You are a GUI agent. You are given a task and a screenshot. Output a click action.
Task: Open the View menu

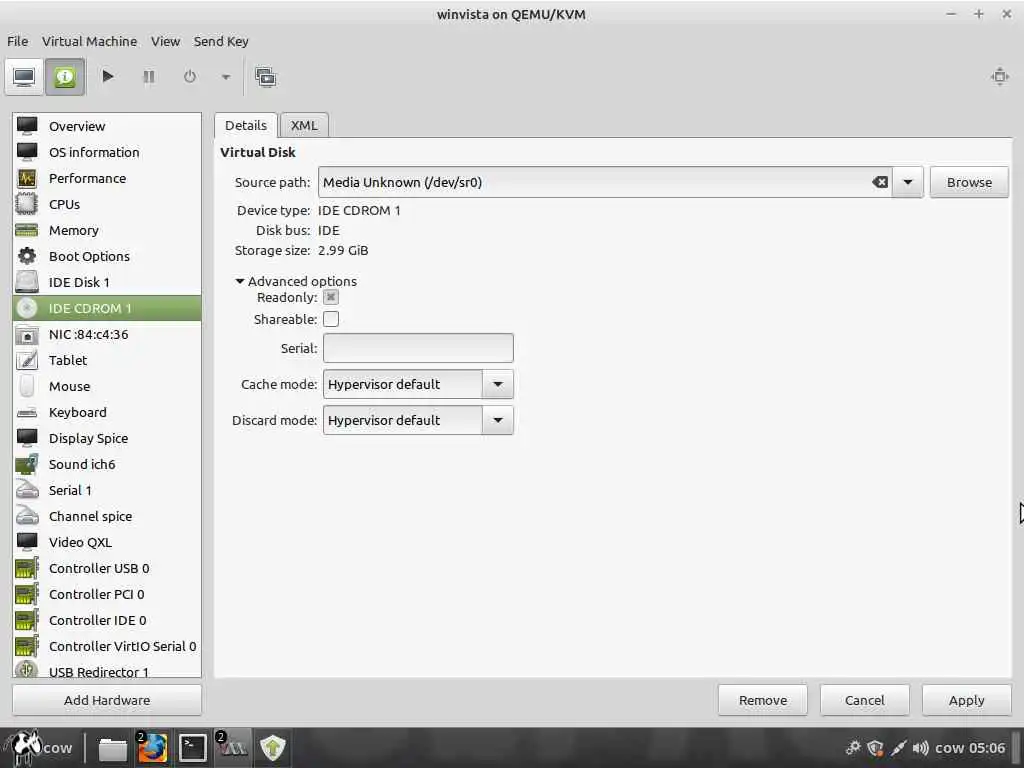click(165, 41)
